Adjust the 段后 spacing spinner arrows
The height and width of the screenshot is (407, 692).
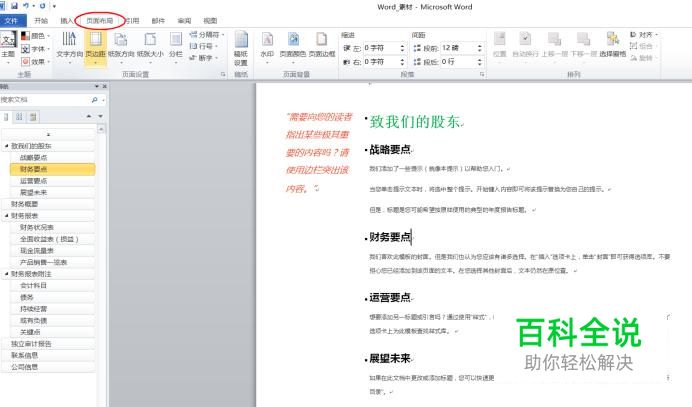pos(480,62)
